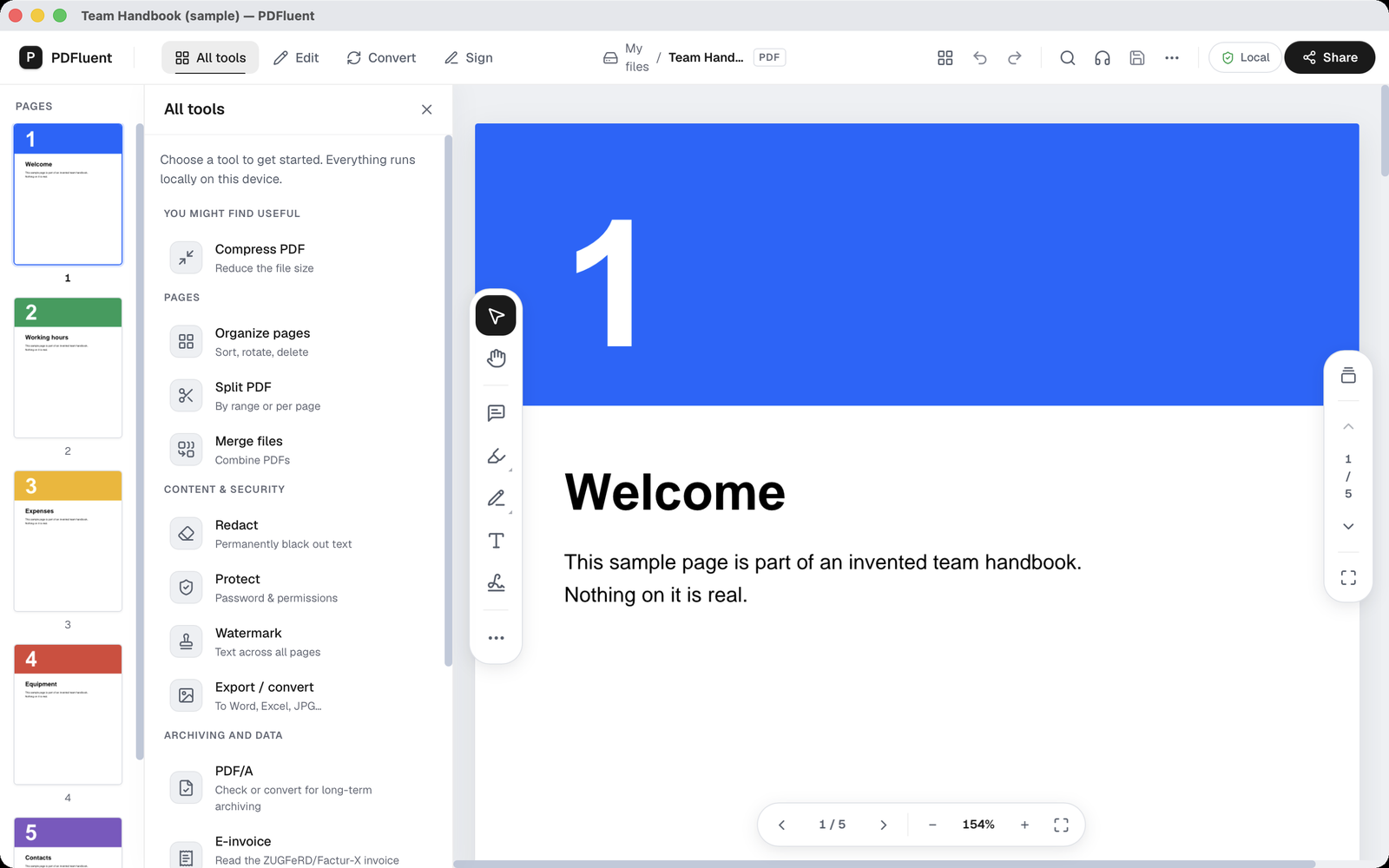Select the highlighter tool
Viewport: 1389px width, 868px height.
point(496,456)
